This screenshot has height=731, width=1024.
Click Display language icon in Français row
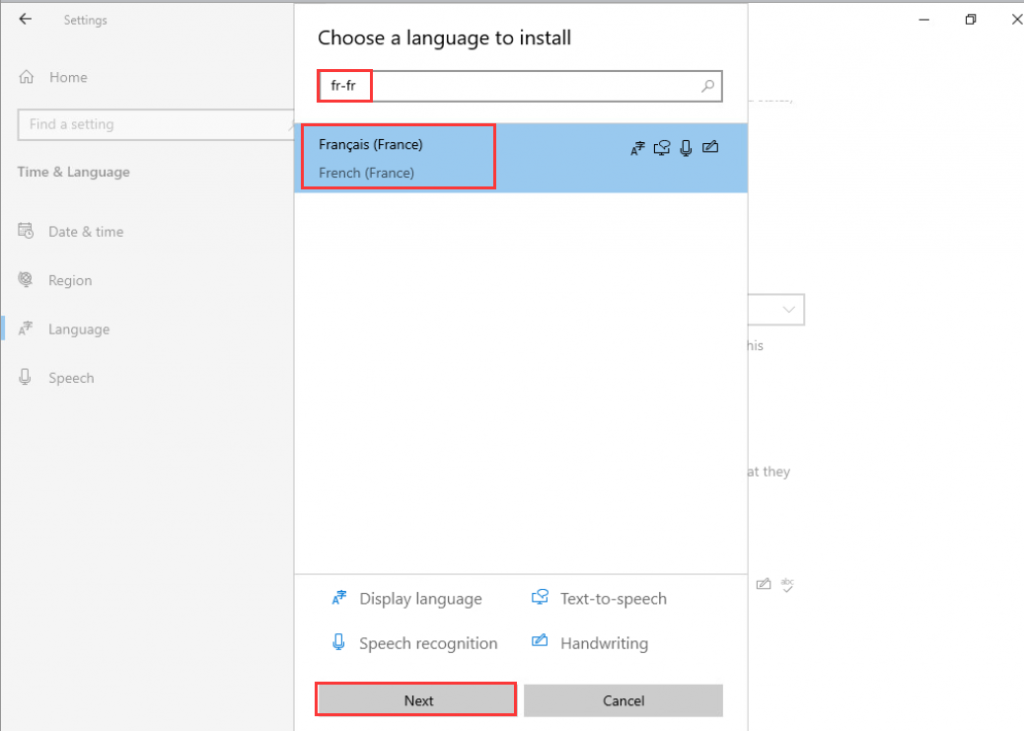[638, 148]
